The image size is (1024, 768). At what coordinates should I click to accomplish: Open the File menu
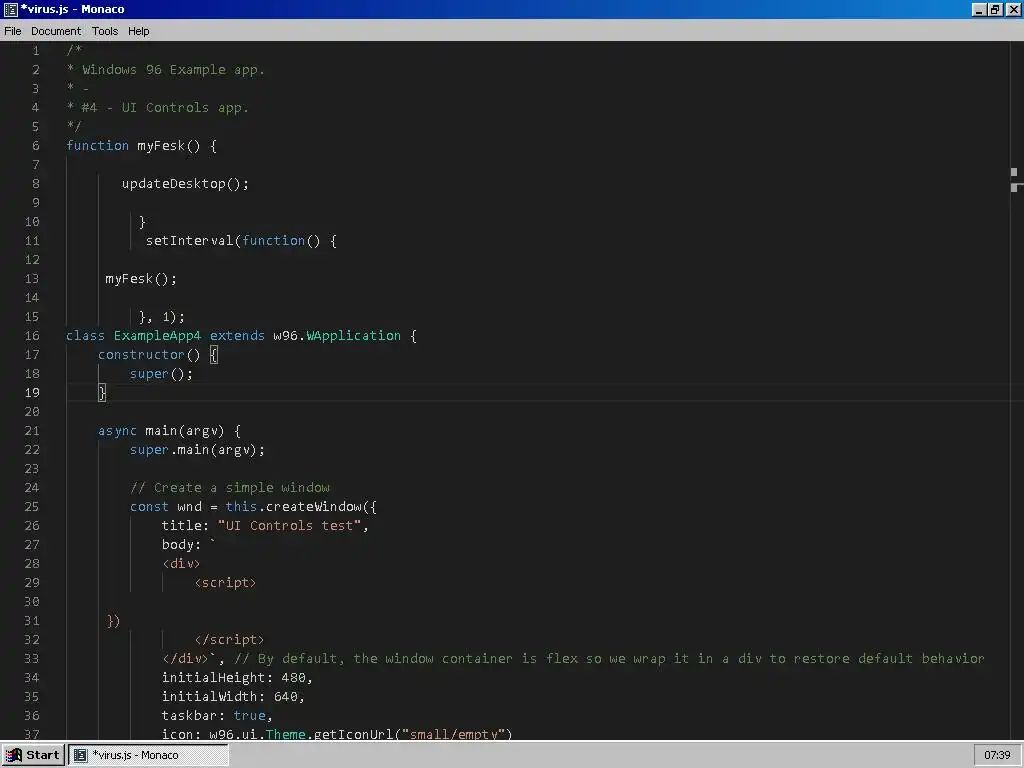(12, 31)
